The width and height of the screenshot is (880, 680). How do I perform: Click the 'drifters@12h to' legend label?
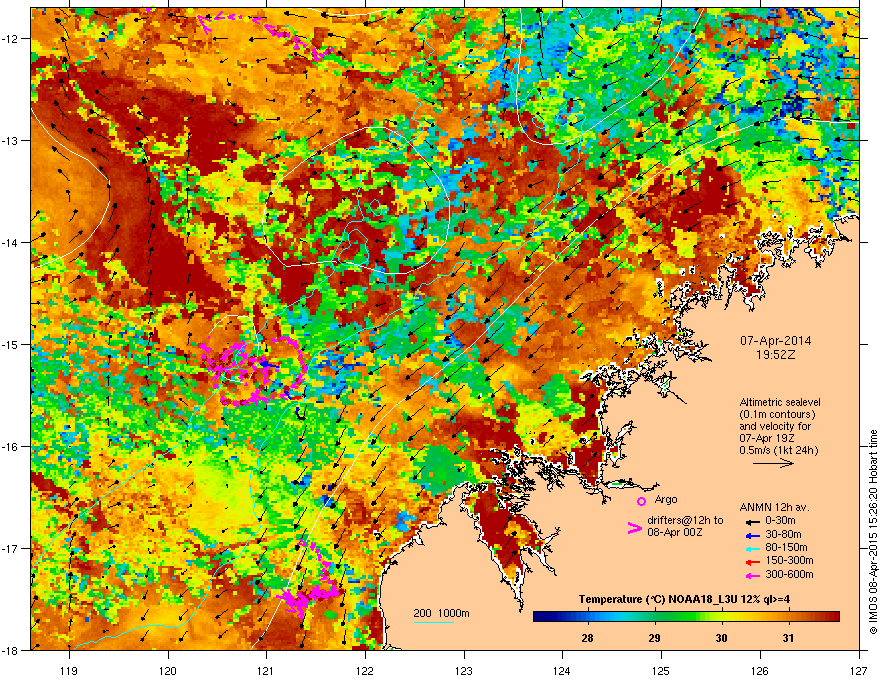point(685,521)
